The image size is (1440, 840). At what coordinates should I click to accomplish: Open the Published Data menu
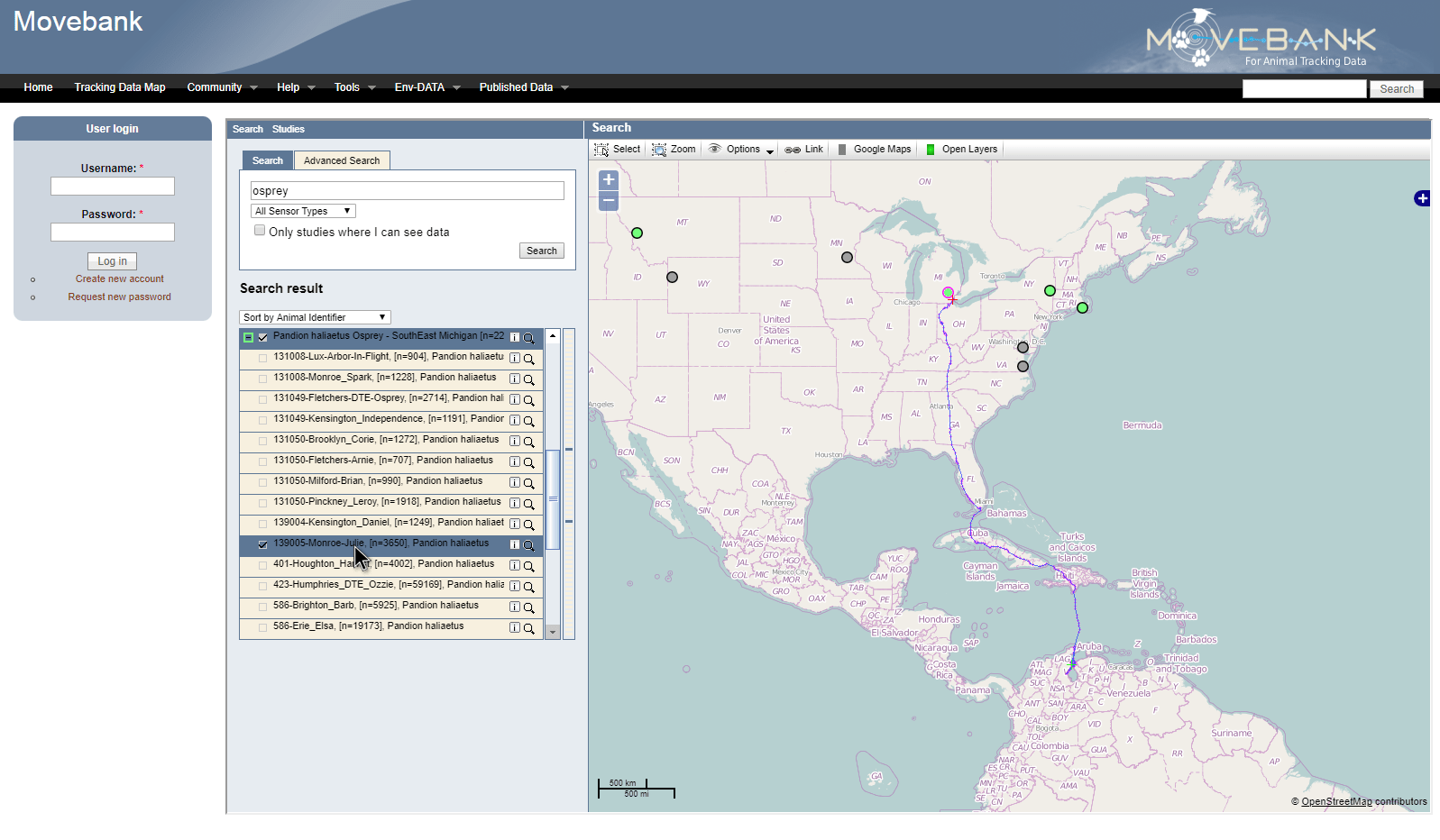[524, 87]
